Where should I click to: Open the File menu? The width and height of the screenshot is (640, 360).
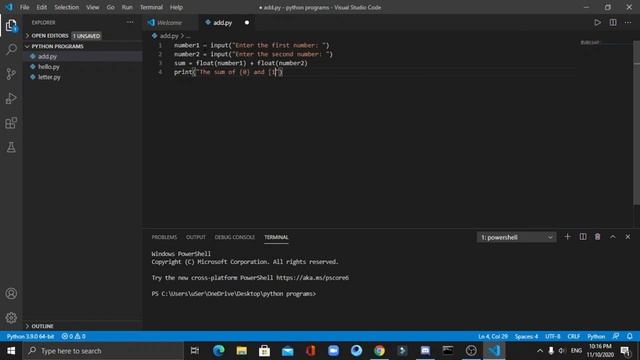point(24,7)
